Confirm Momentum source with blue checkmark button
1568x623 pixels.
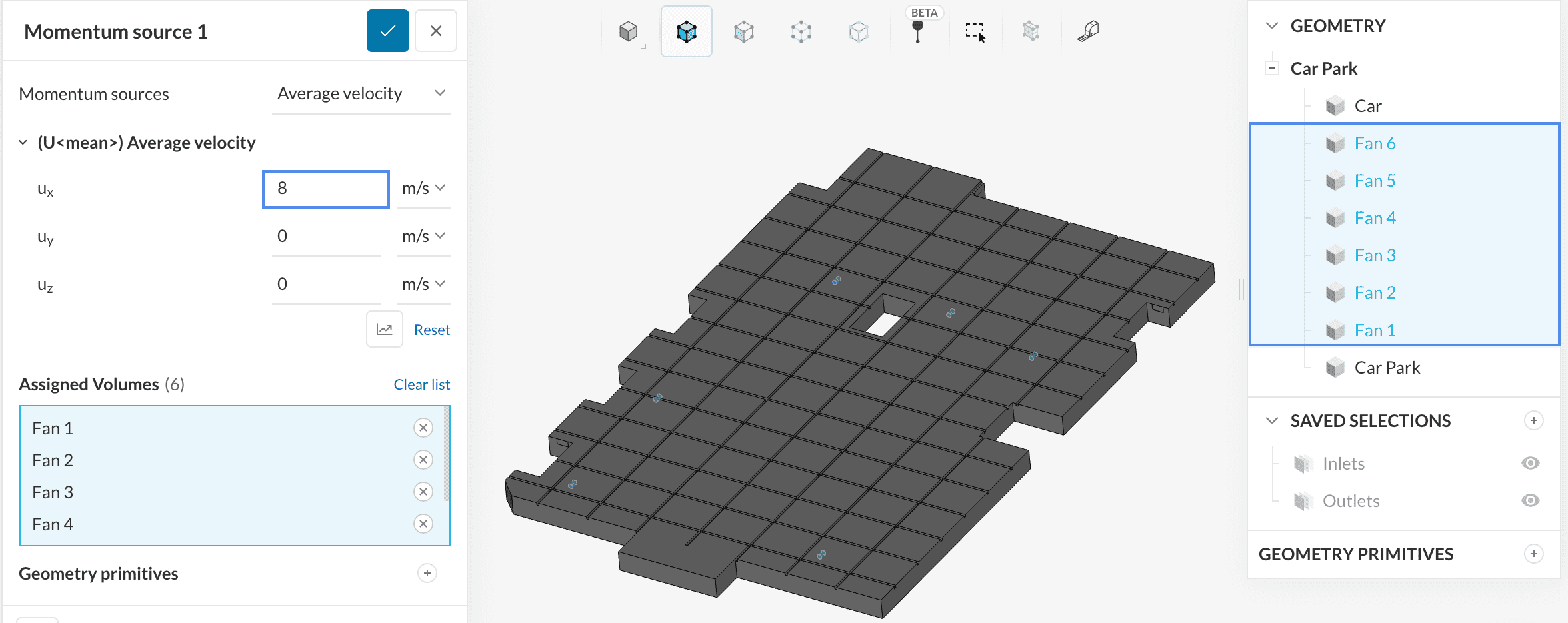point(387,31)
